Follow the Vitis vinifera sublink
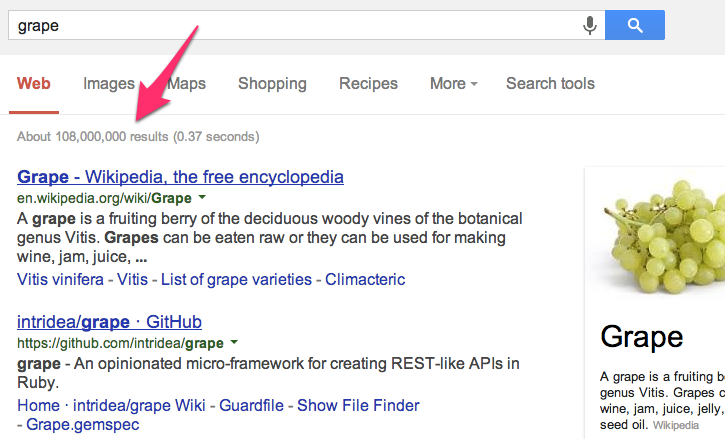Viewport: 725px width, 439px height. pyautogui.click(x=60, y=280)
